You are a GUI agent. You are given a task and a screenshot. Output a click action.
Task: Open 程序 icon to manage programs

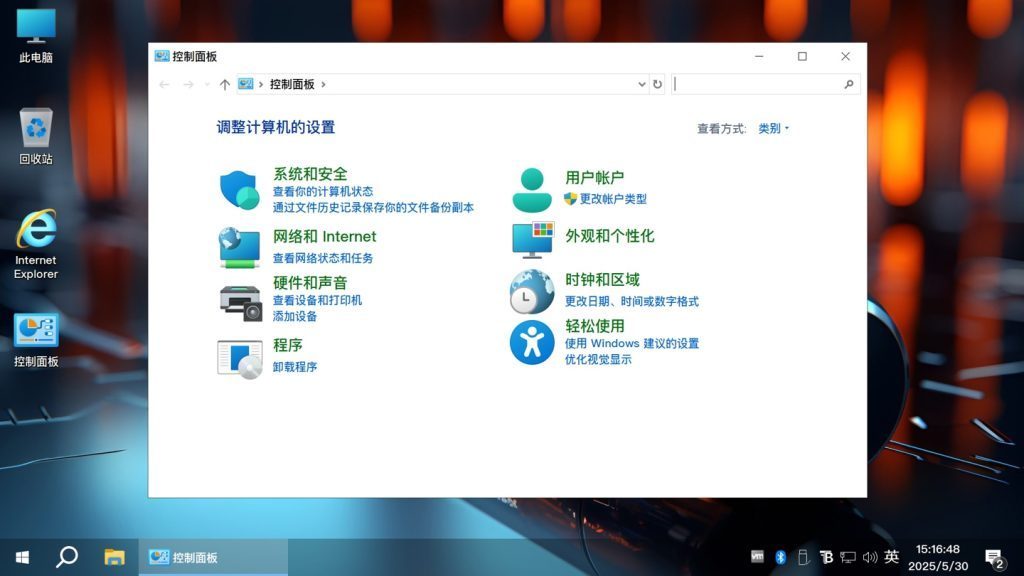240,358
